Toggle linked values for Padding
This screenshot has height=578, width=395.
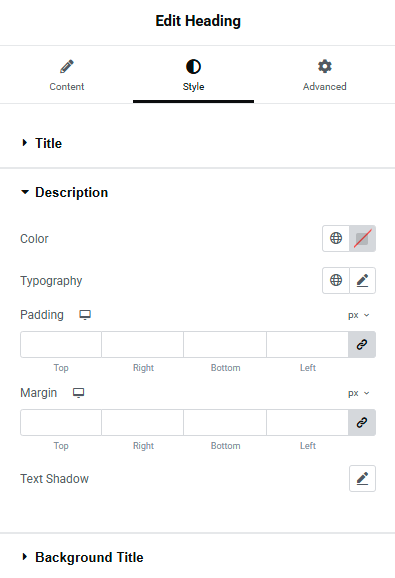point(362,344)
